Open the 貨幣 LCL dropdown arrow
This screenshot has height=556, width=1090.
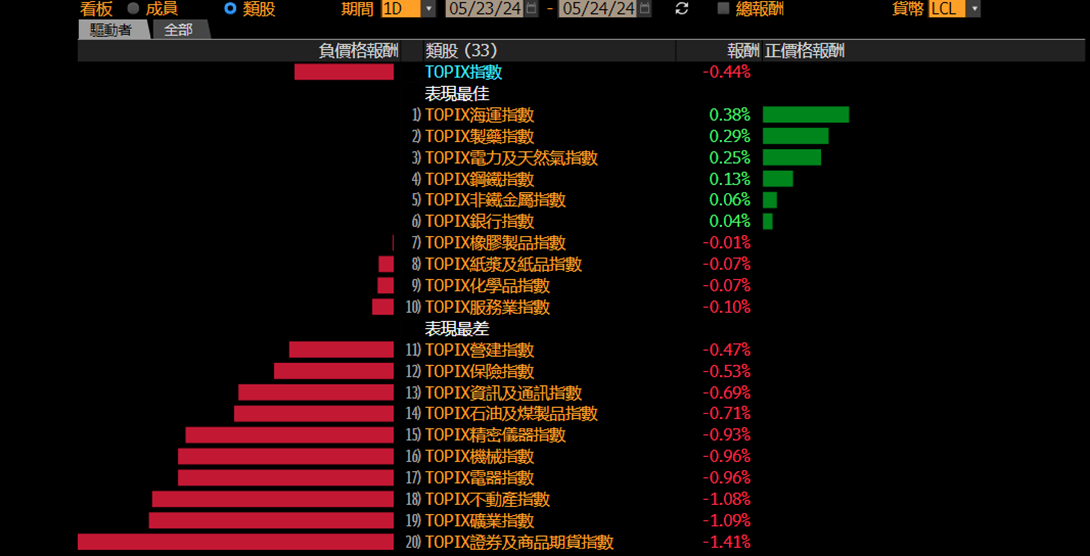974,9
